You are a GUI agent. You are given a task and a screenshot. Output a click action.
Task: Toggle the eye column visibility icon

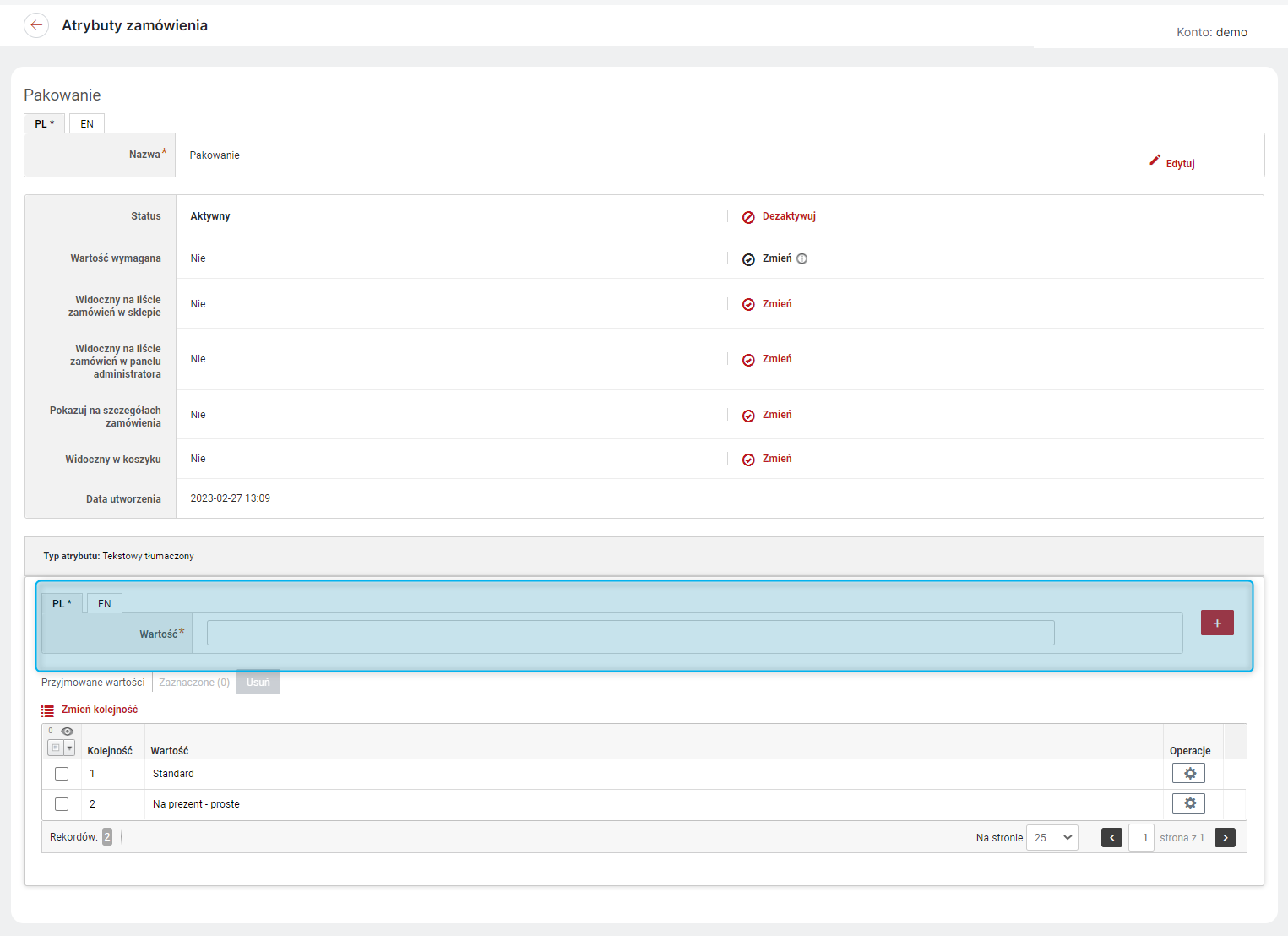tap(68, 732)
